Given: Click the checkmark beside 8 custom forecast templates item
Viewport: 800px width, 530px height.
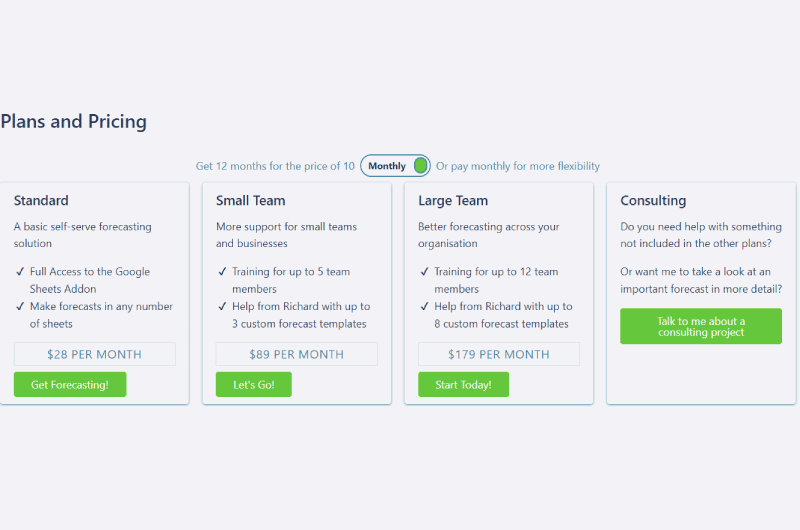Looking at the screenshot, I should tap(424, 306).
